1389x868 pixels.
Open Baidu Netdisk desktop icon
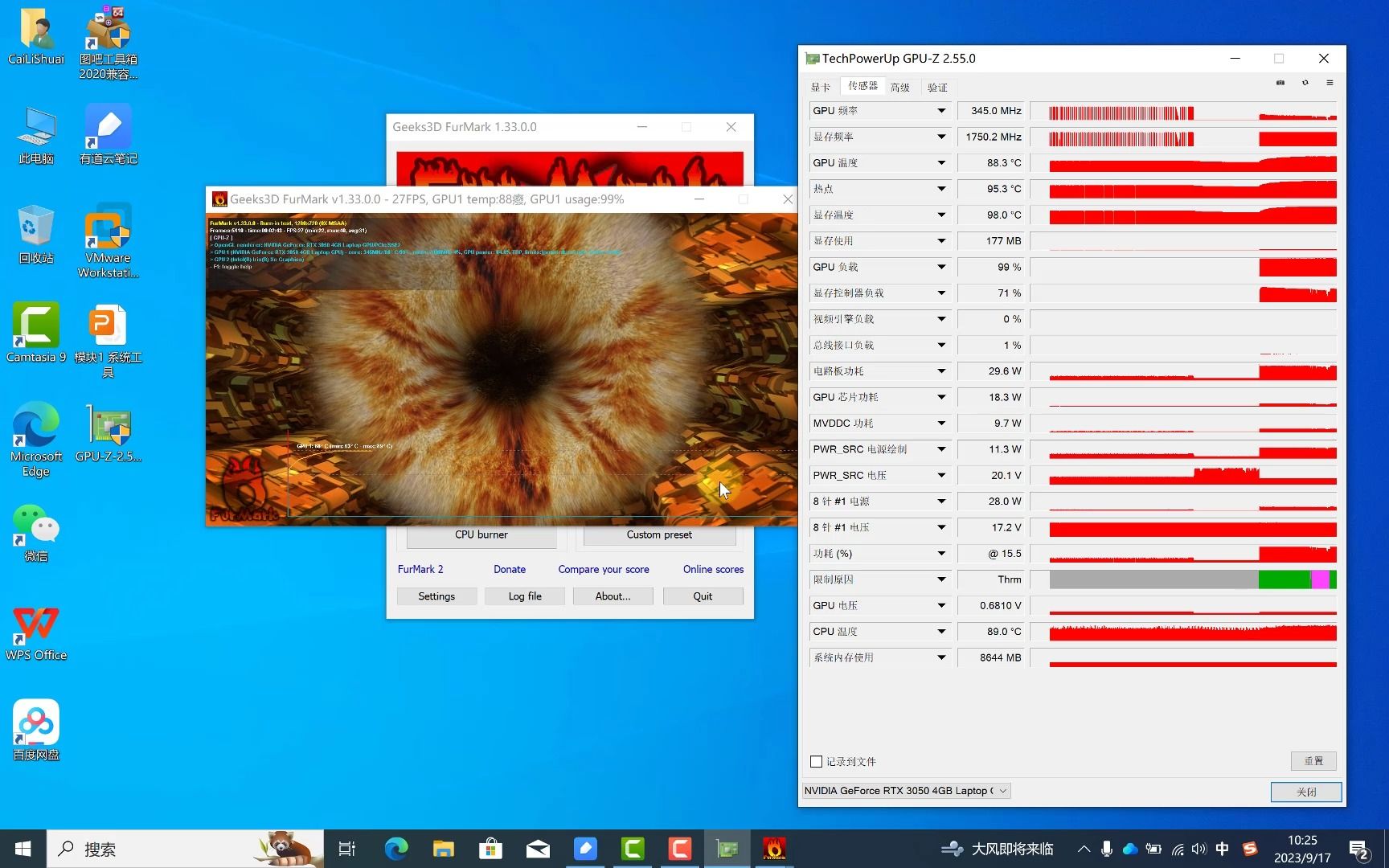(36, 730)
